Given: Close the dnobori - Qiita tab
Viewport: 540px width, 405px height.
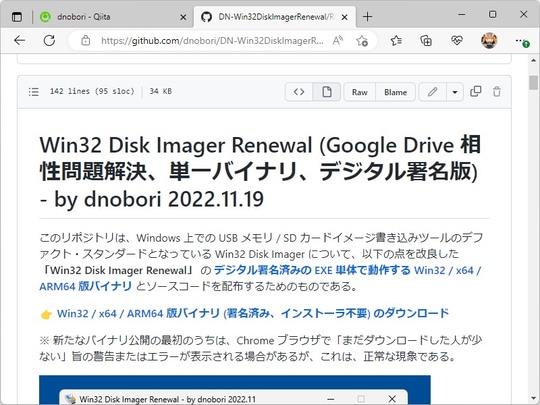Looking at the screenshot, I should pos(183,17).
